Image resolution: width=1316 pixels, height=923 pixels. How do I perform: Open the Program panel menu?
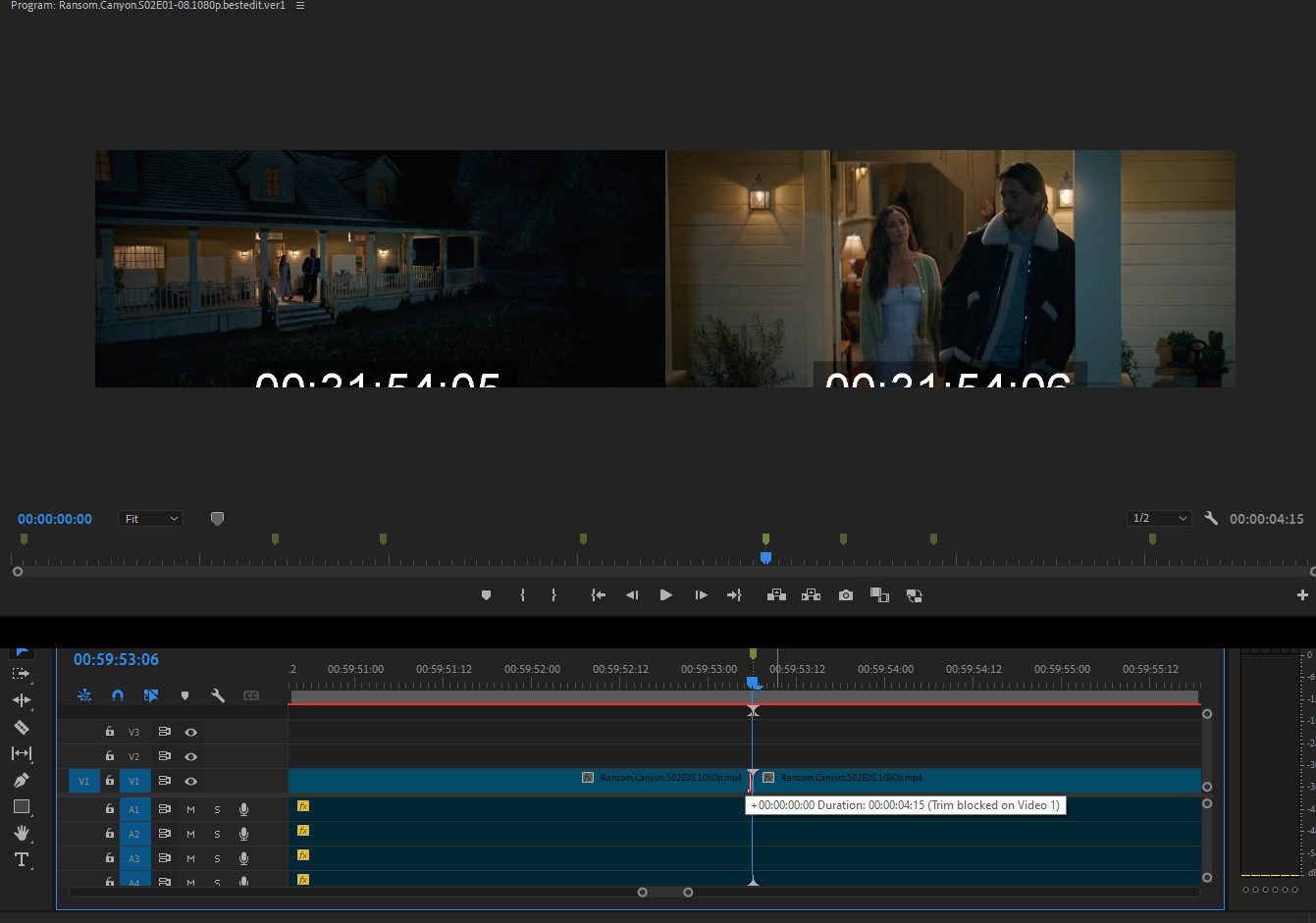(300, 6)
